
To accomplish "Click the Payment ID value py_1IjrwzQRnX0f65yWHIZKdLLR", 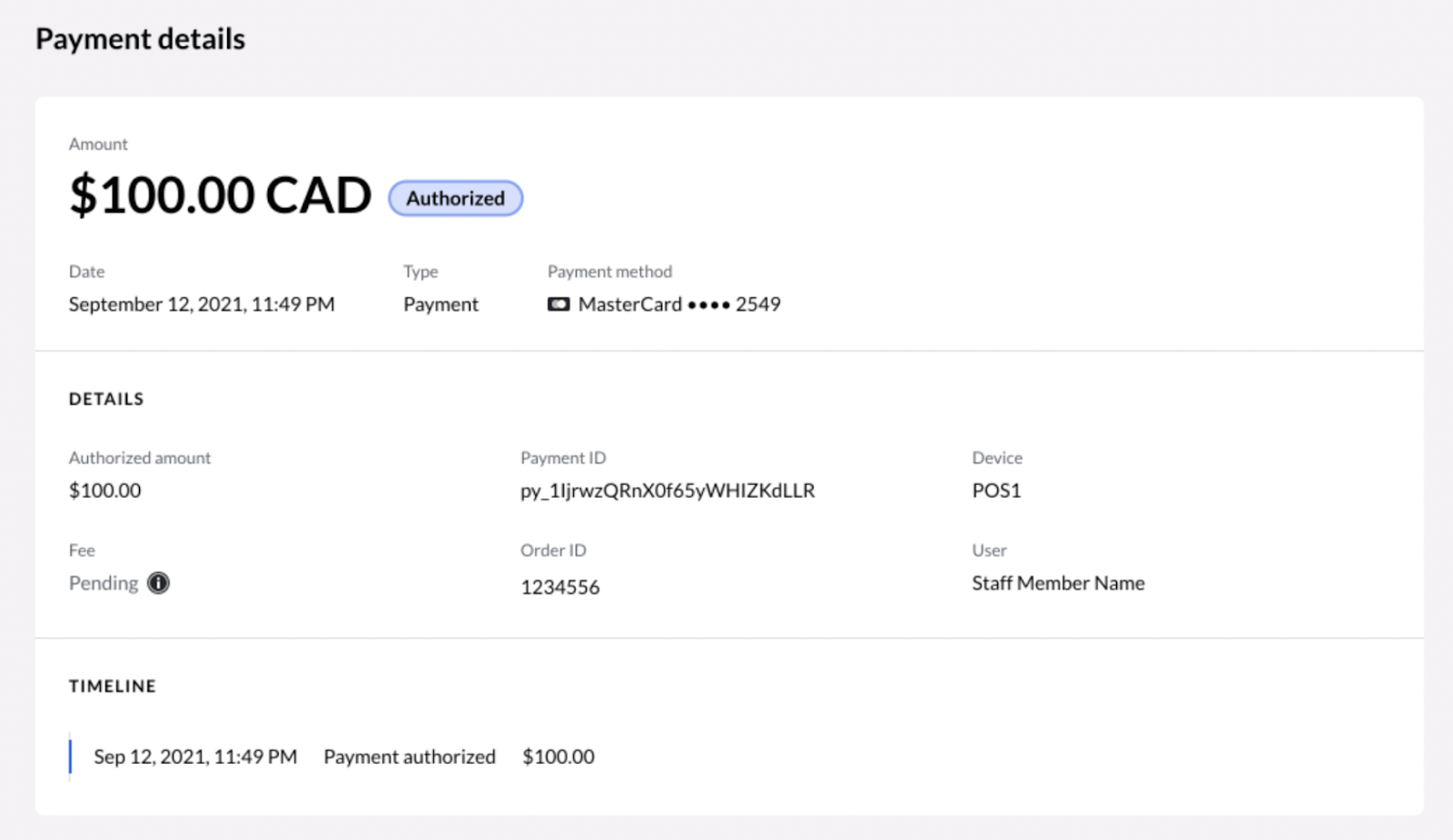I will pyautogui.click(x=667, y=490).
